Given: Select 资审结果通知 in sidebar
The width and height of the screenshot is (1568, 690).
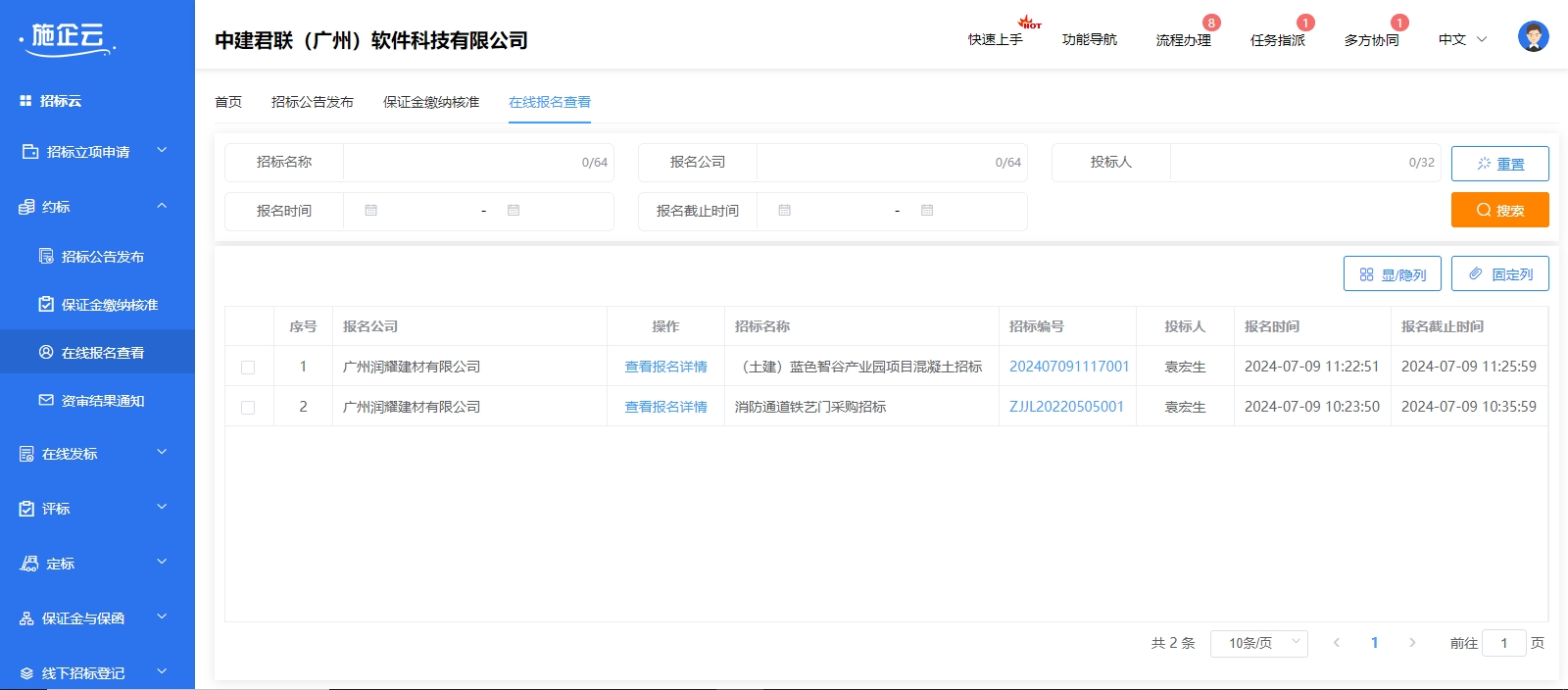Looking at the screenshot, I should click(102, 401).
